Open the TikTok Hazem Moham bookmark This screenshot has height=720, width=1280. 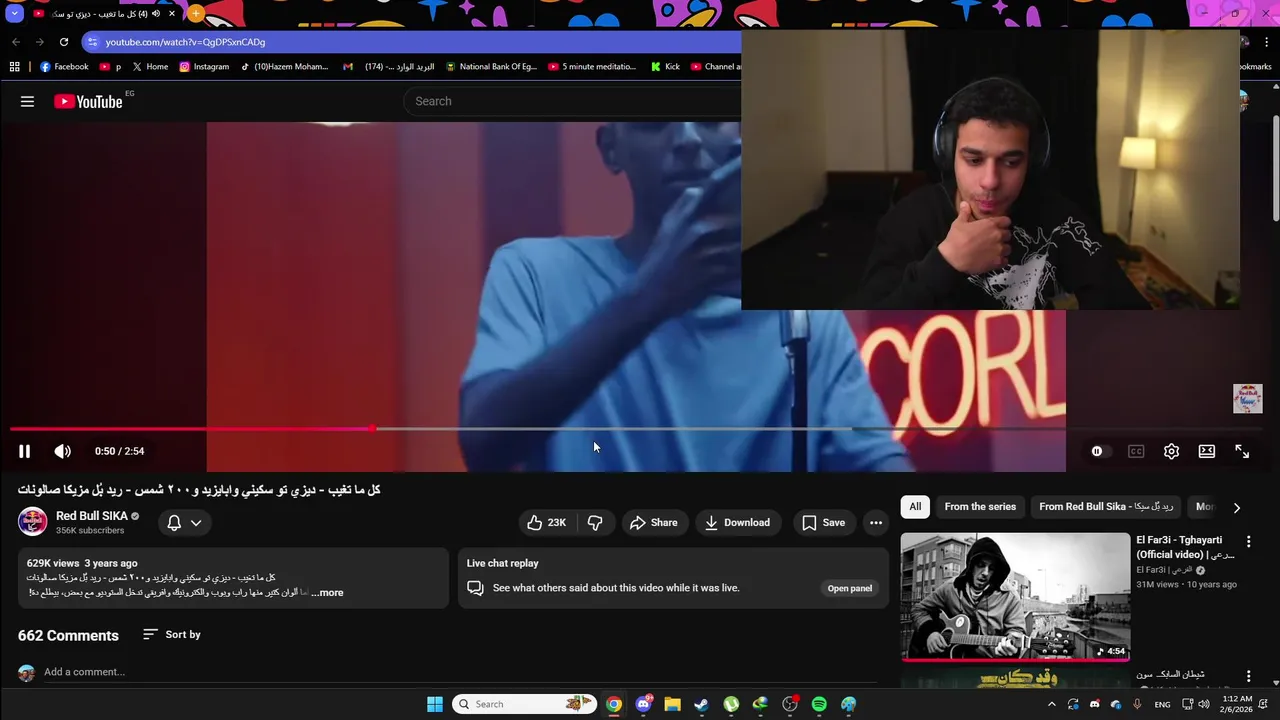click(284, 67)
